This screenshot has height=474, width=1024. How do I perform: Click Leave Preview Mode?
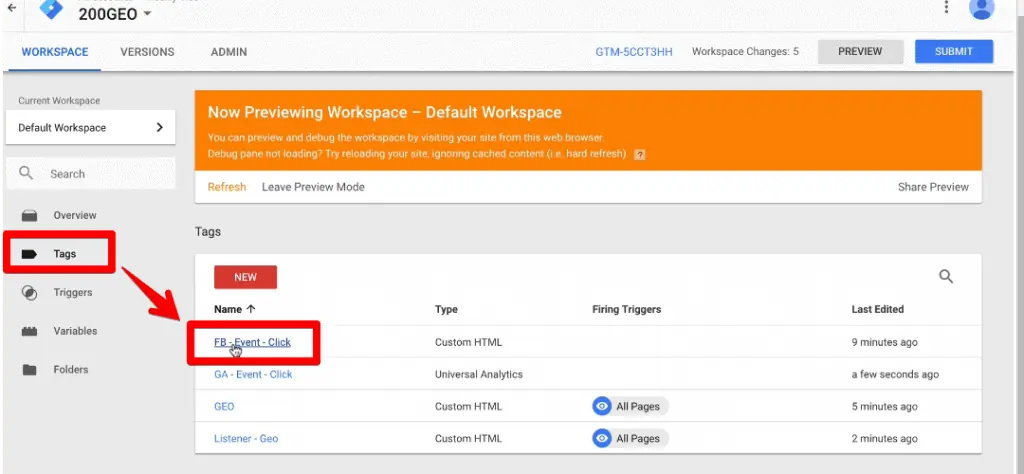point(313,187)
